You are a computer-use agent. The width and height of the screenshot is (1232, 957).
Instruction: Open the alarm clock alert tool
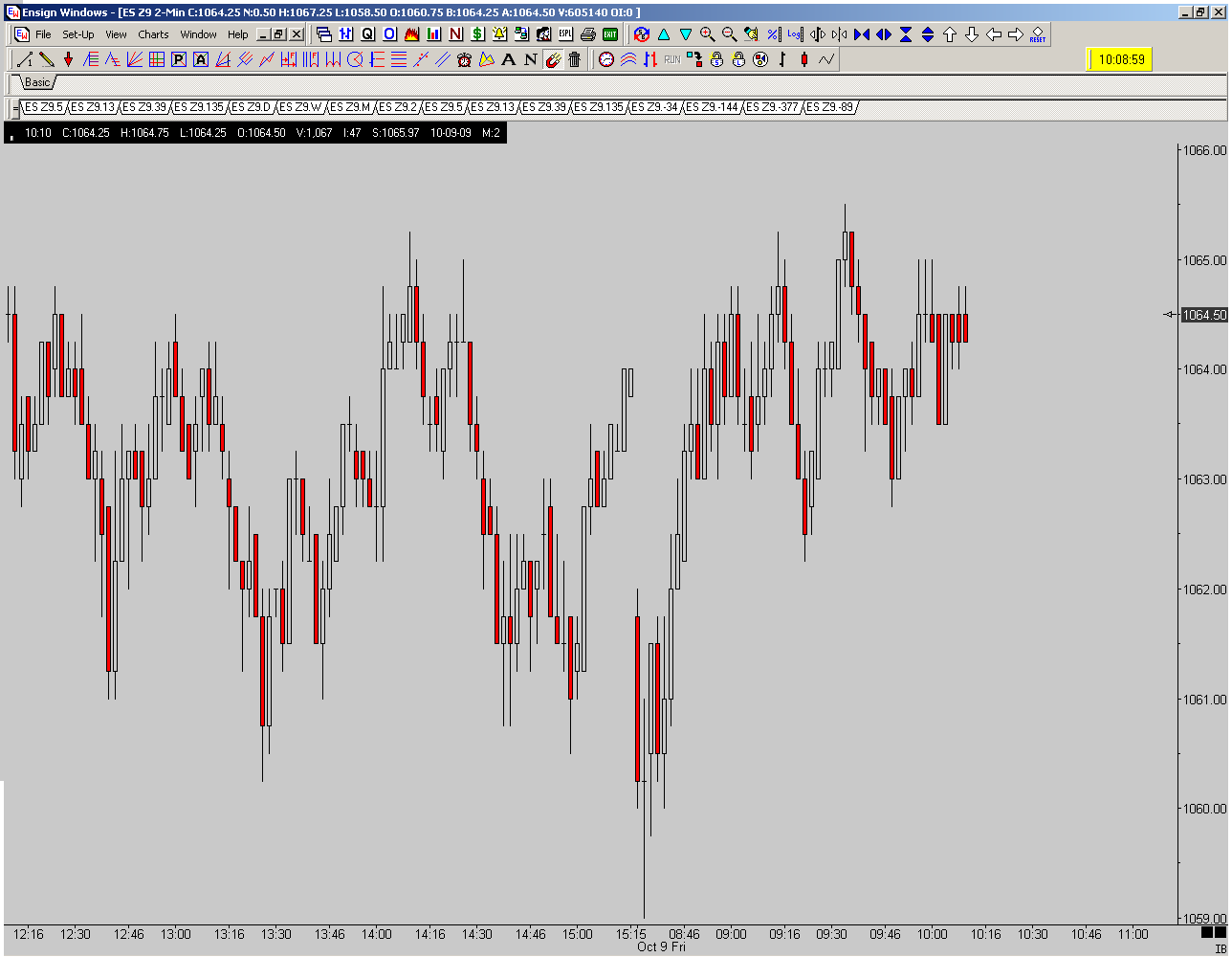[464, 59]
